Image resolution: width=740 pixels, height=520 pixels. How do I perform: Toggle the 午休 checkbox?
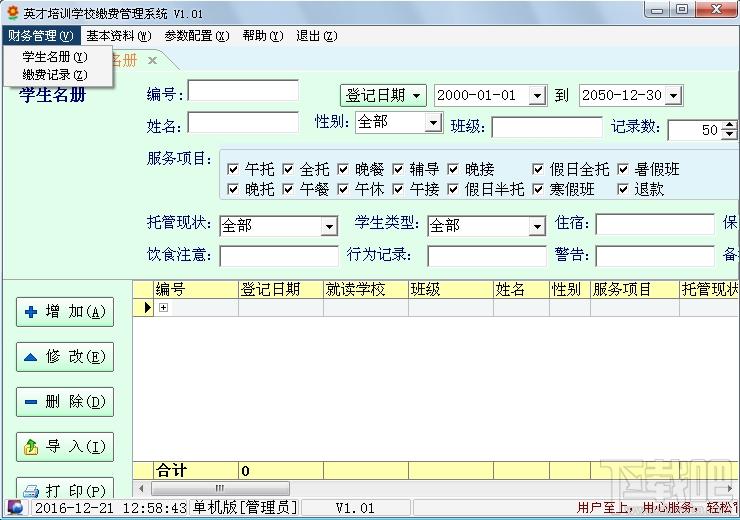[x=343, y=189]
